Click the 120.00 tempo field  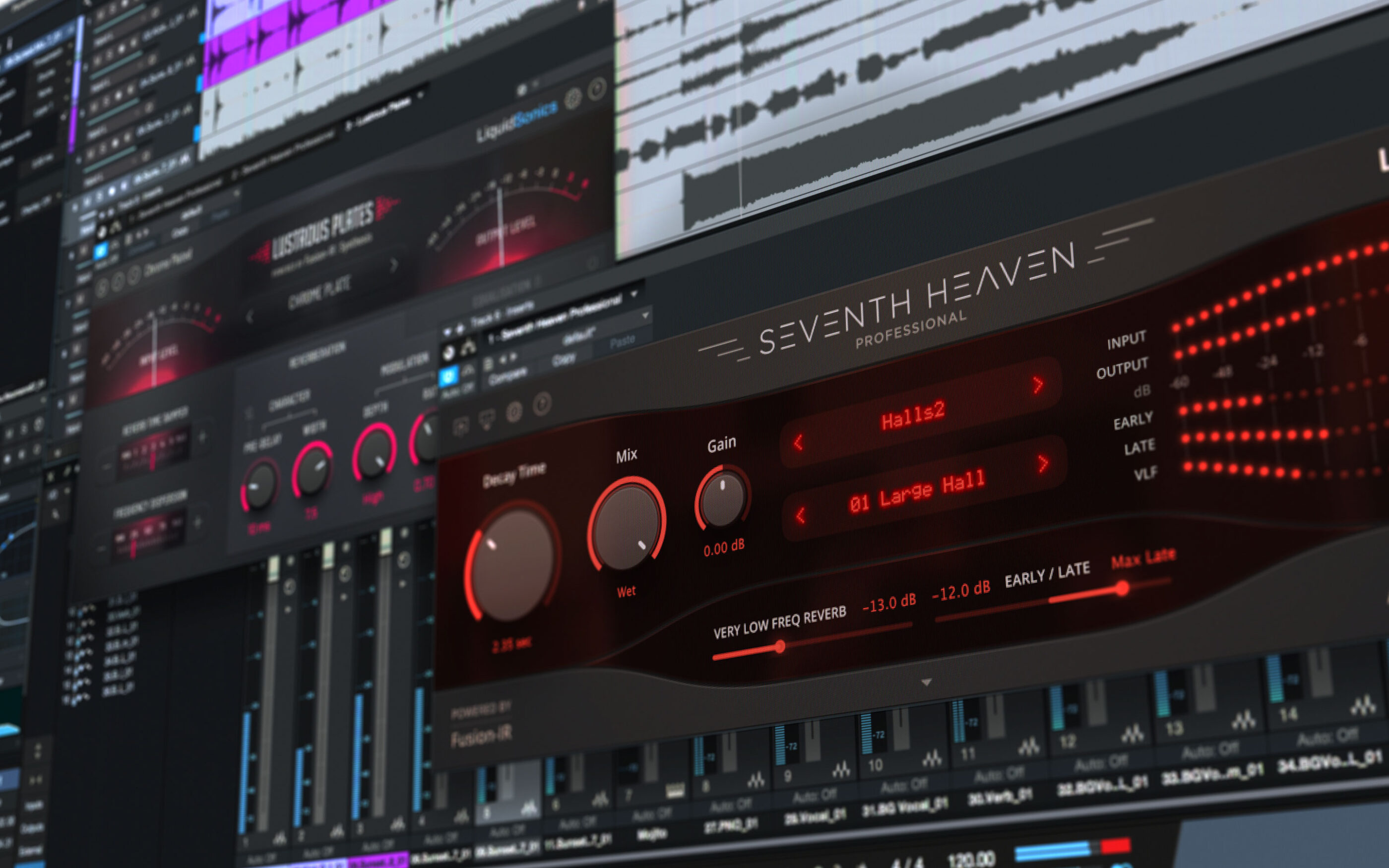tap(971, 859)
